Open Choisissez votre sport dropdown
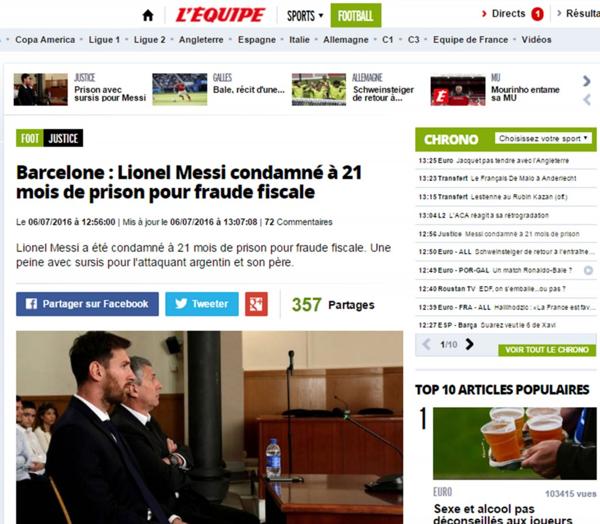This screenshot has height=524, width=600. 543,139
